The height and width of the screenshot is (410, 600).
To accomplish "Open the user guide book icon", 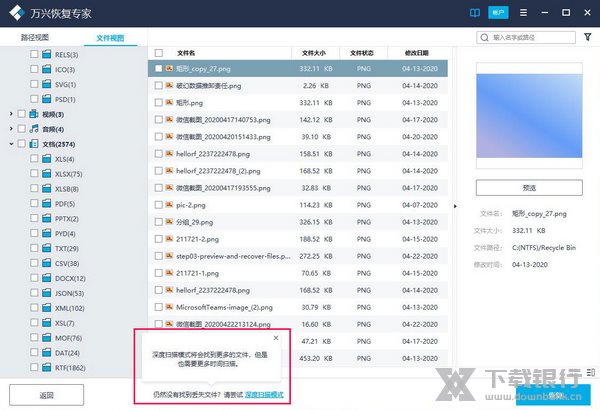I will (x=474, y=13).
